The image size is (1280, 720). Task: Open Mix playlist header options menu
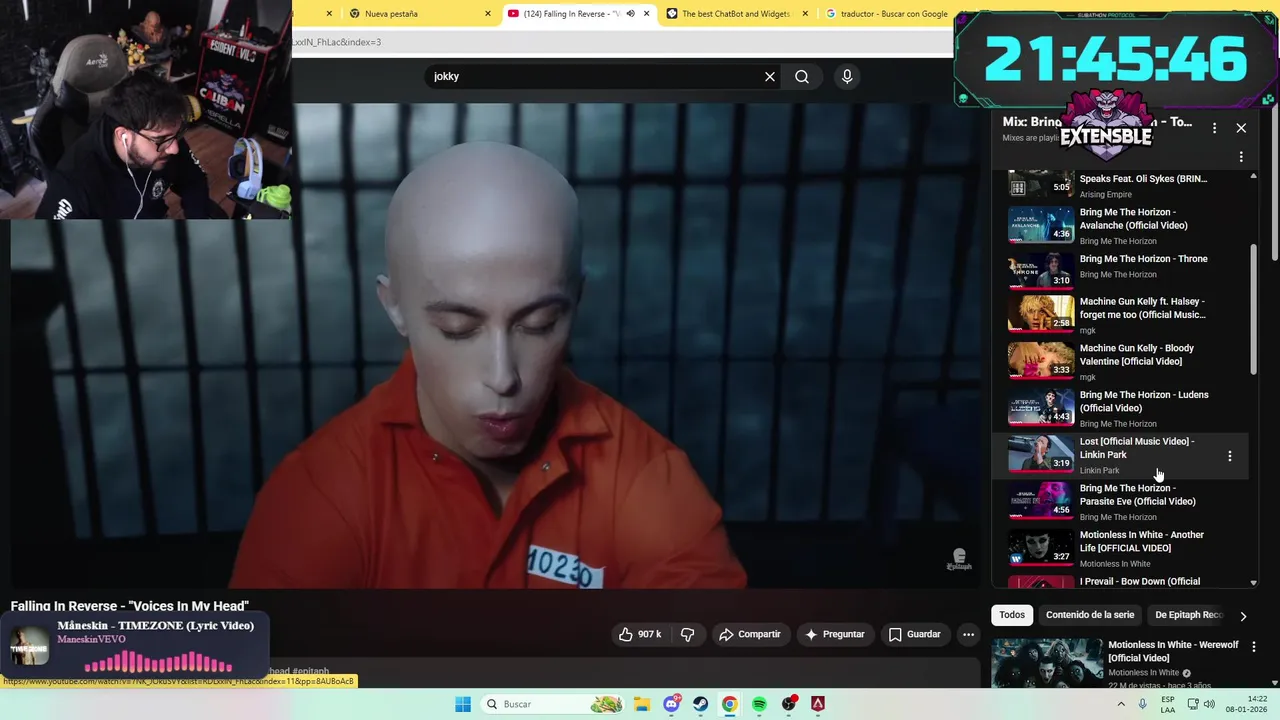pos(1214,128)
